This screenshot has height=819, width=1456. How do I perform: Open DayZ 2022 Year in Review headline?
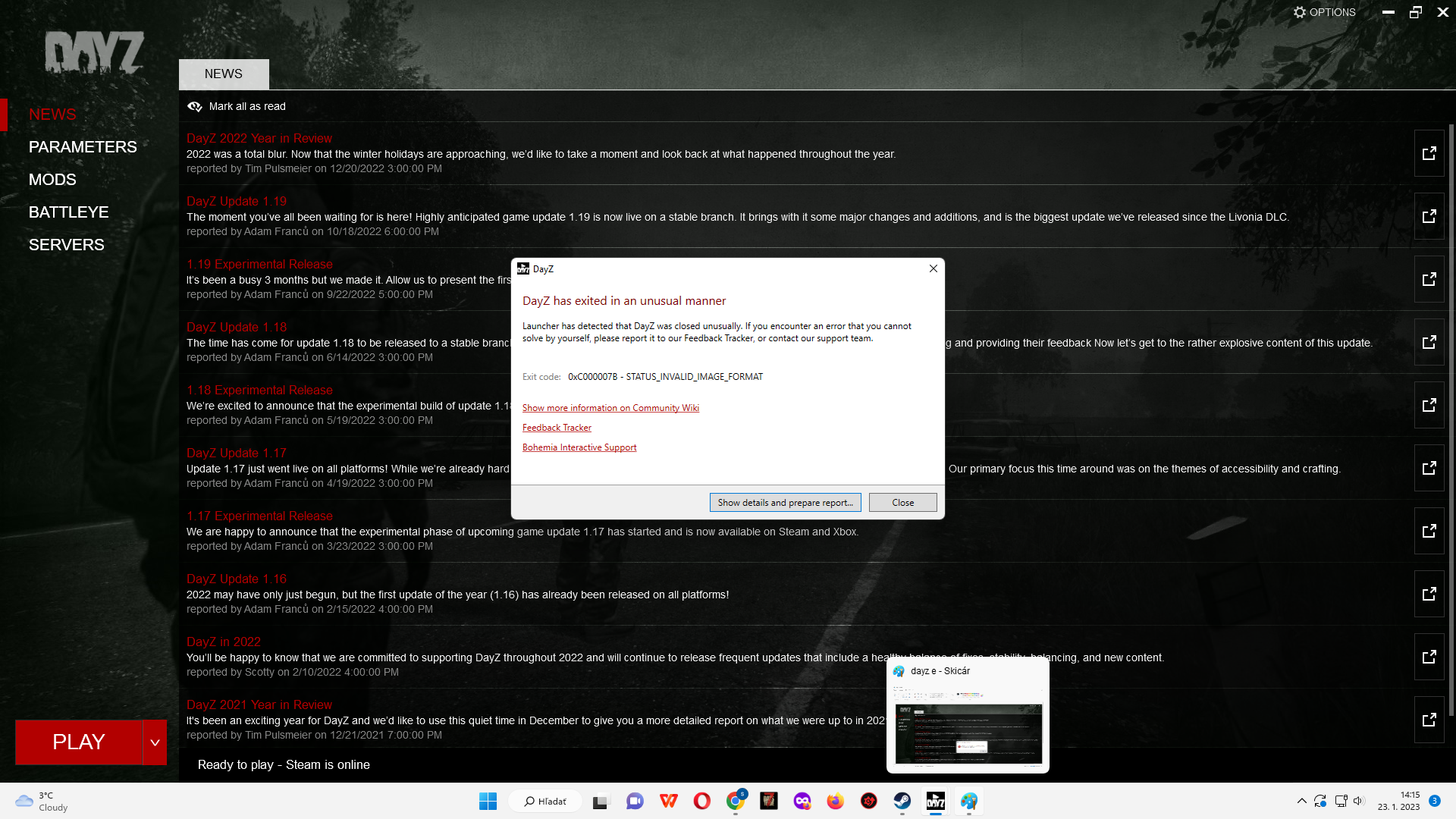click(x=259, y=139)
